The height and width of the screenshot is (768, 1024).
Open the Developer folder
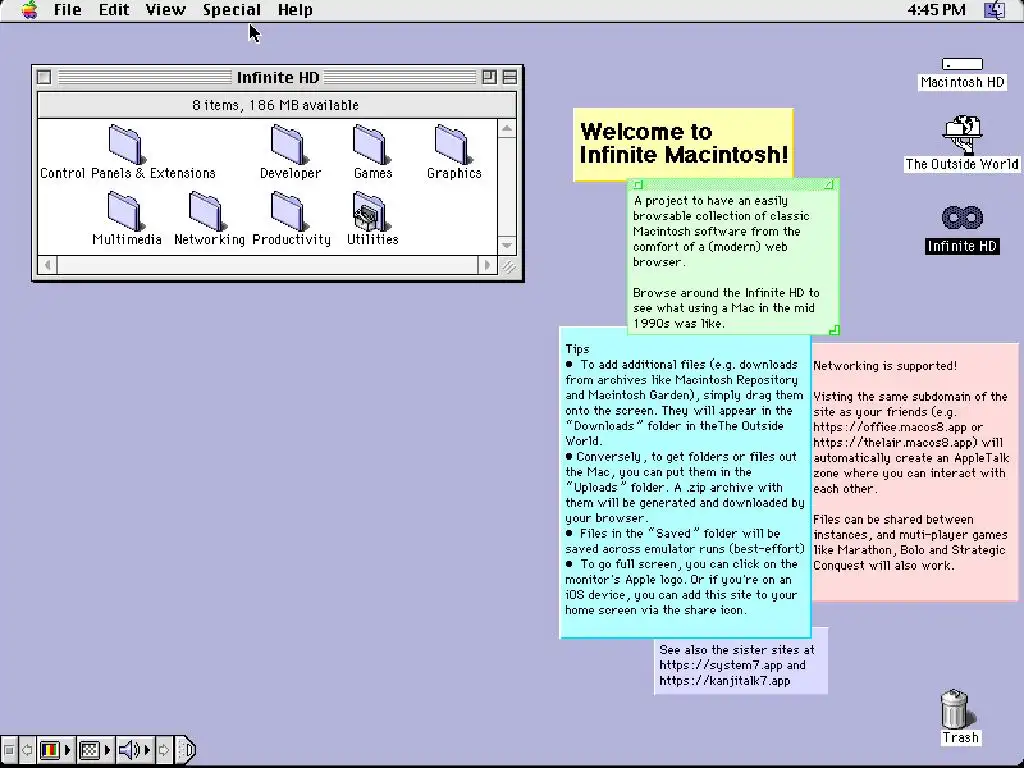[288, 144]
